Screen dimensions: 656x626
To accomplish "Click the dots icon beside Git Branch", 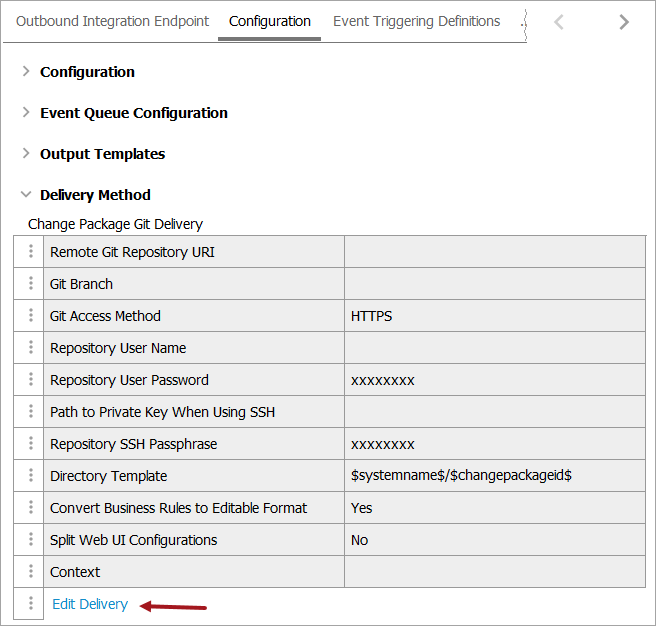I will click(x=31, y=284).
